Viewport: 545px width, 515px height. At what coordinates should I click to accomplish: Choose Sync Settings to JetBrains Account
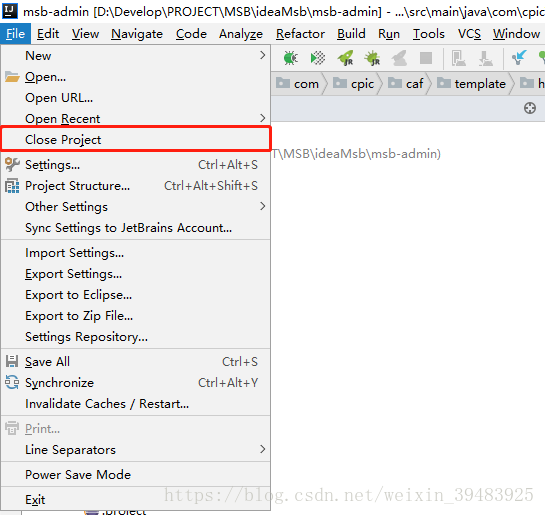(x=136, y=228)
